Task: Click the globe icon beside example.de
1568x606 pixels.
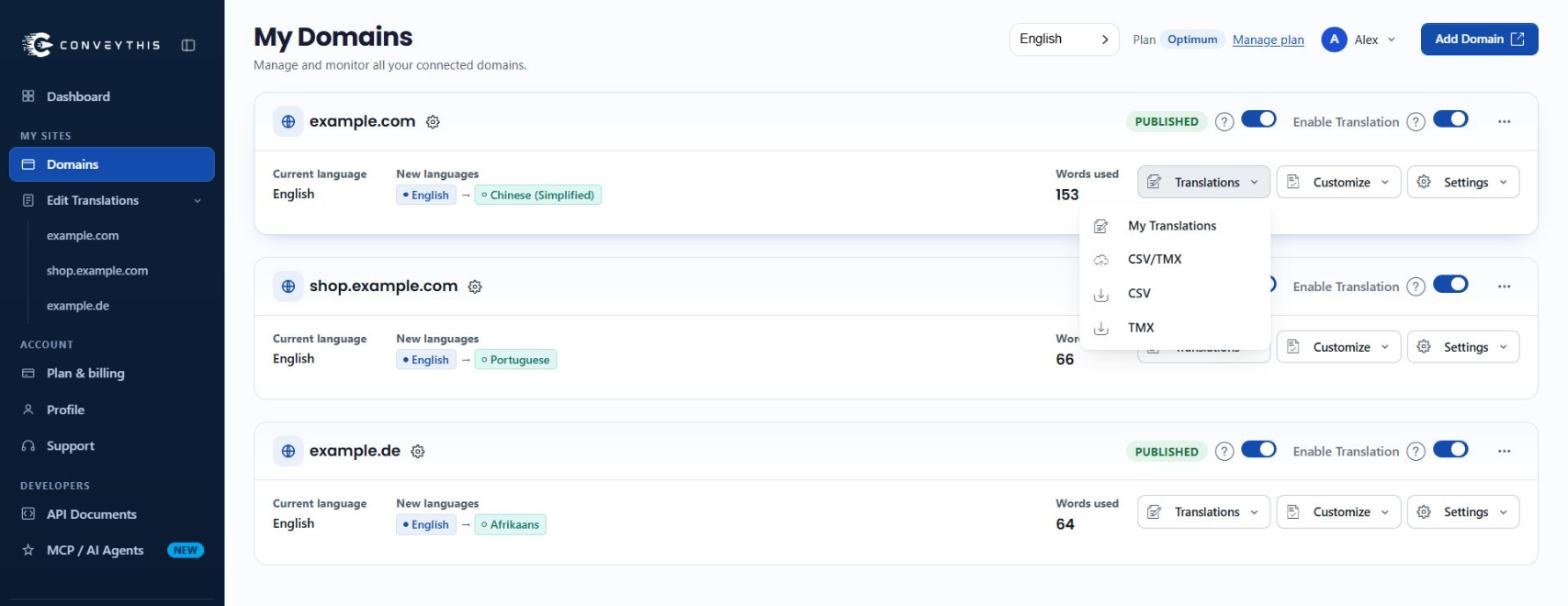Action: tap(288, 451)
